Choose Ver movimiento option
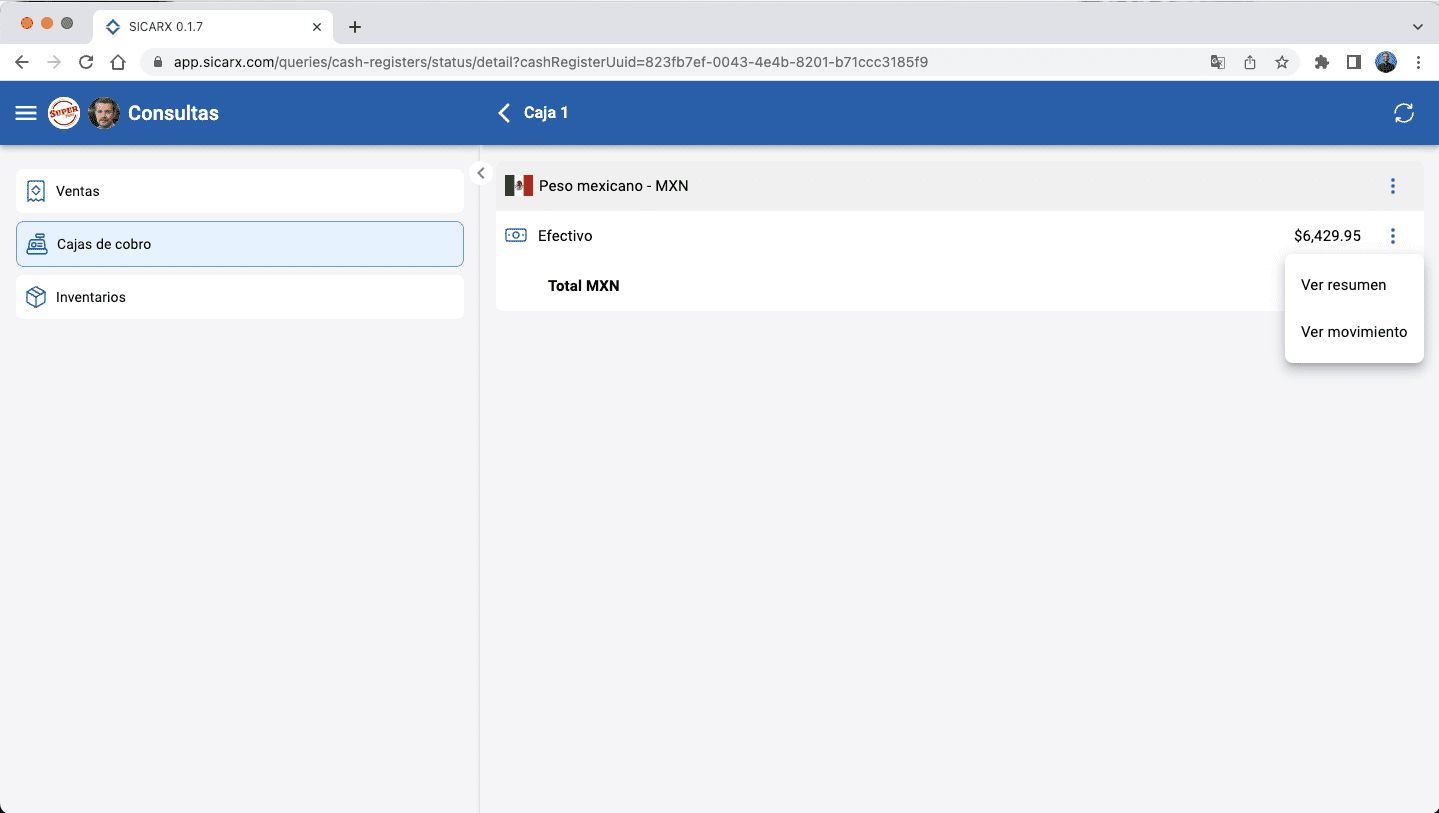Image resolution: width=1439 pixels, height=813 pixels. [1353, 332]
